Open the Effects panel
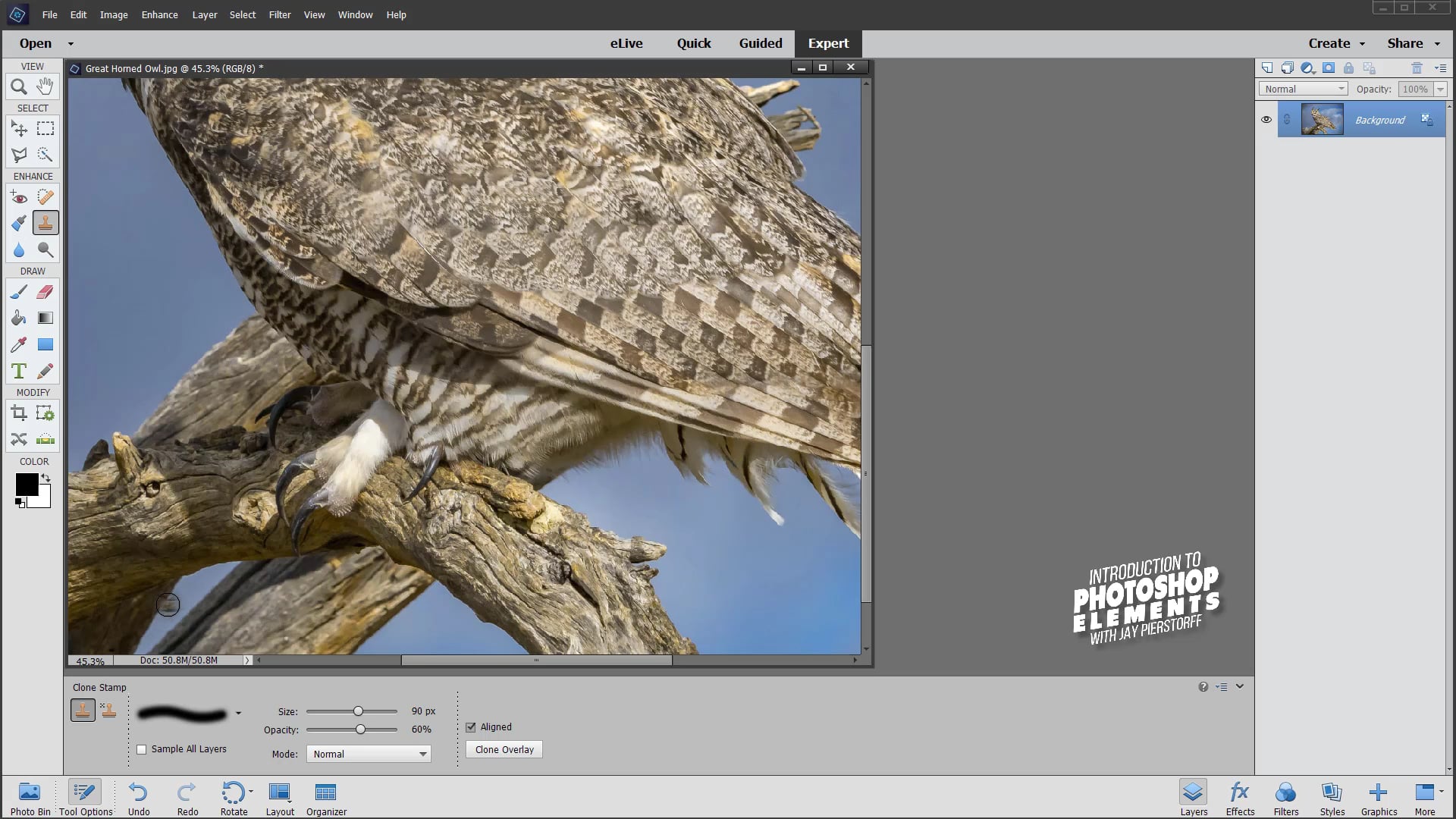Image resolution: width=1456 pixels, height=819 pixels. [1240, 799]
